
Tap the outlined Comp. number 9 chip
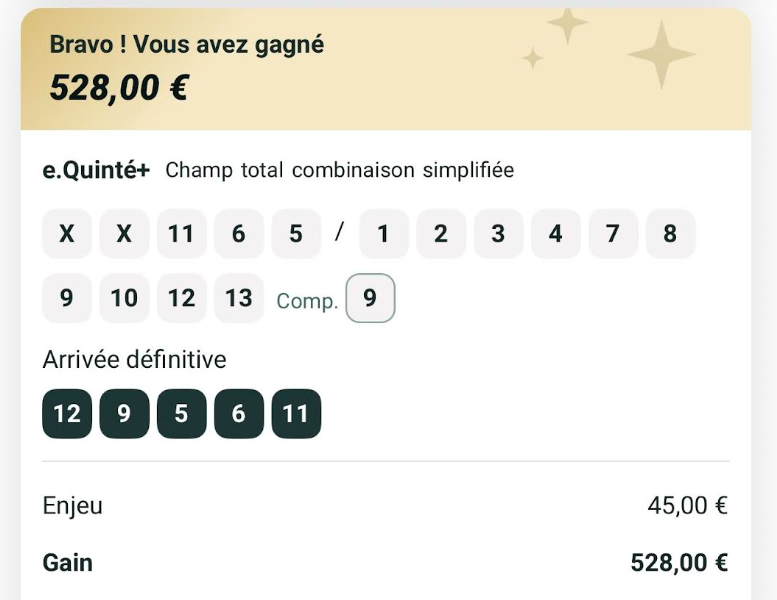[x=370, y=298]
